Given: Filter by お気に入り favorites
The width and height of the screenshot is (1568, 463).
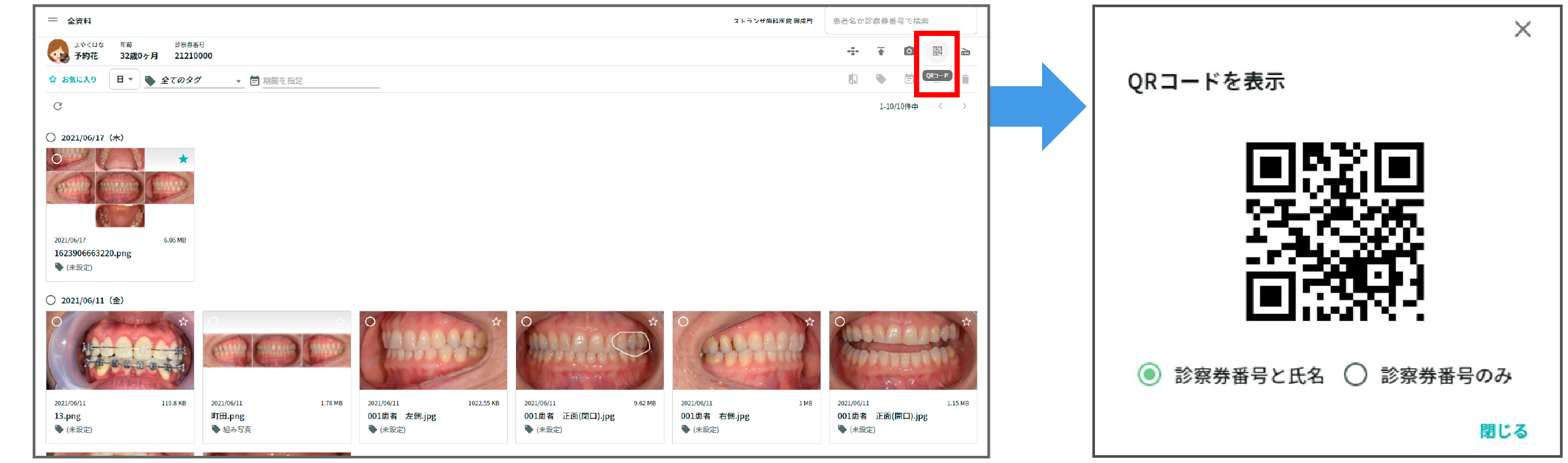Looking at the screenshot, I should click(73, 79).
